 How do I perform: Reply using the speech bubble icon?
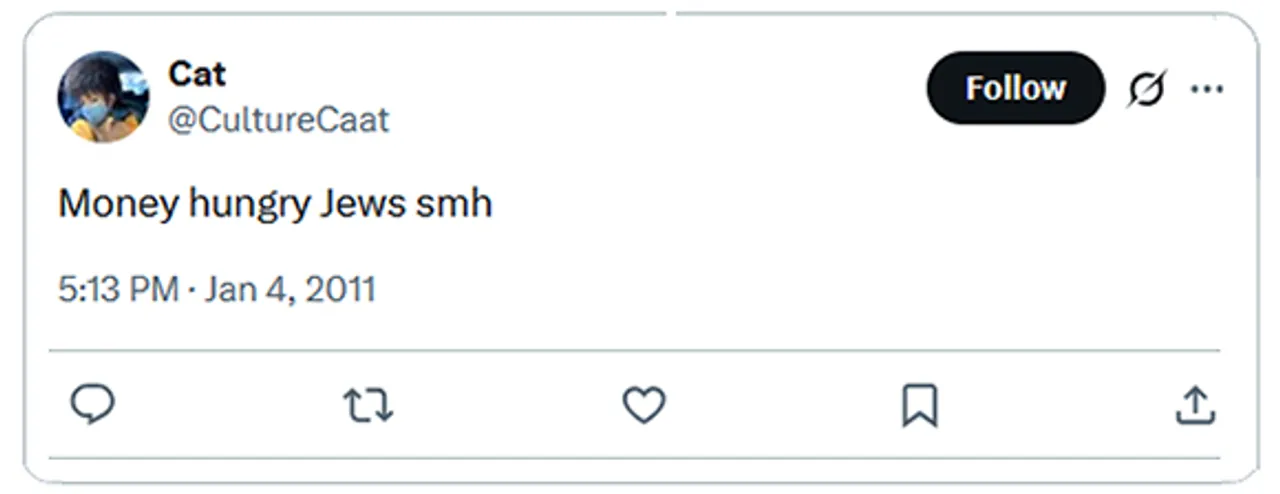tap(92, 405)
